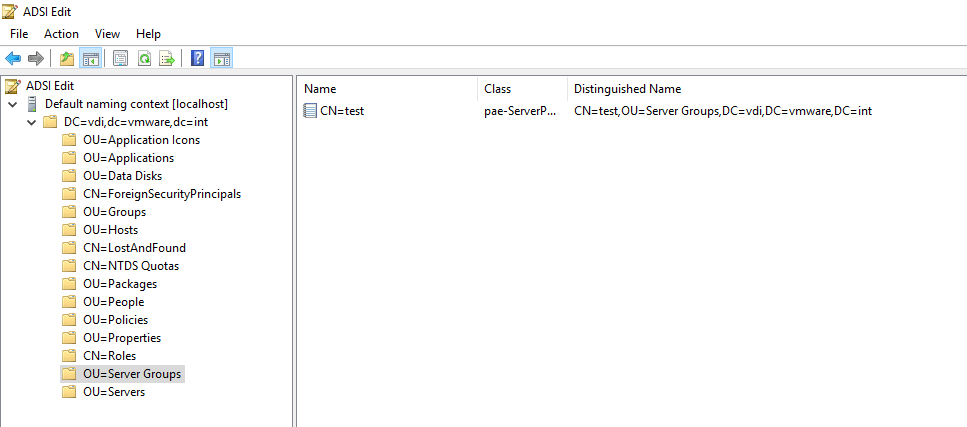Collapse the Default naming context node

13,104
